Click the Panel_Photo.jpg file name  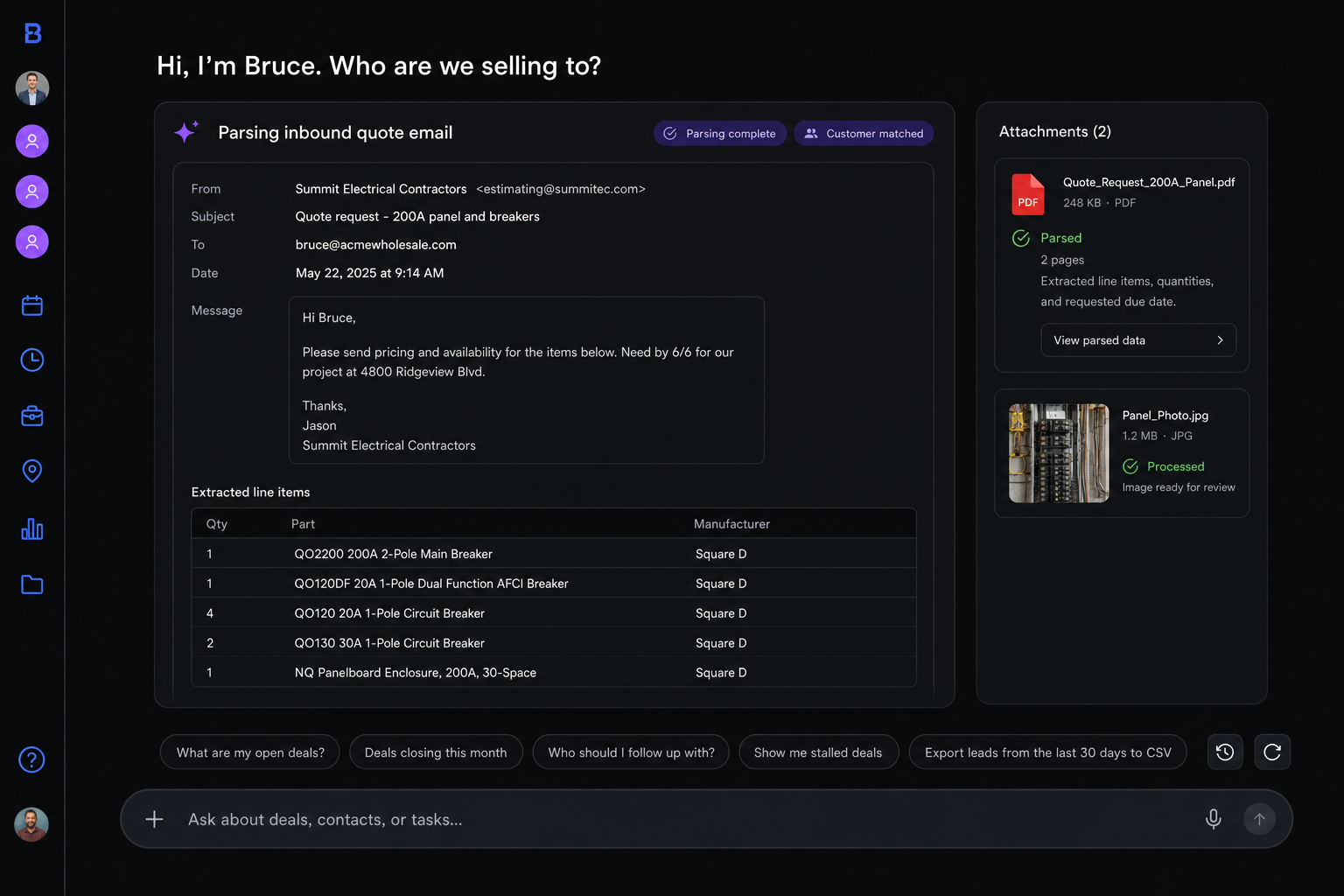point(1165,416)
